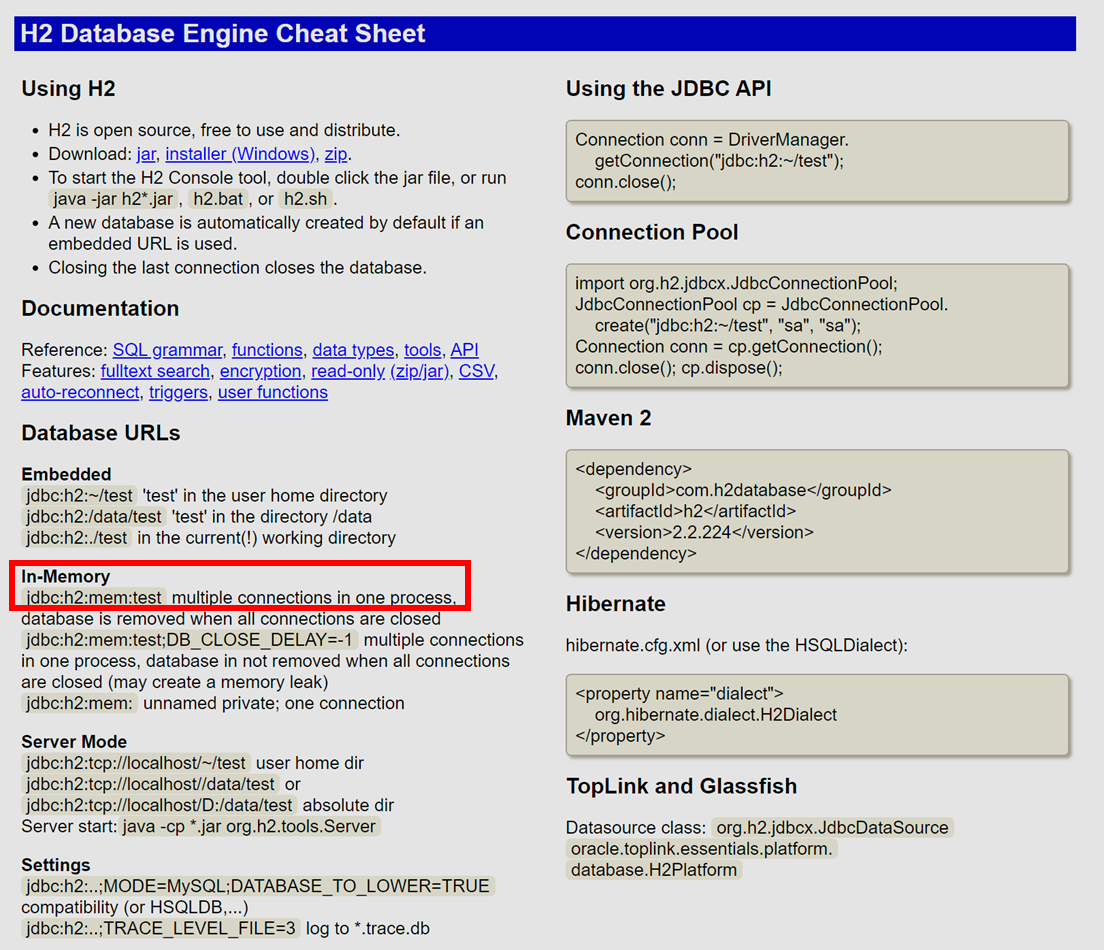Click the JdbcConnectionPool code box

point(817,326)
